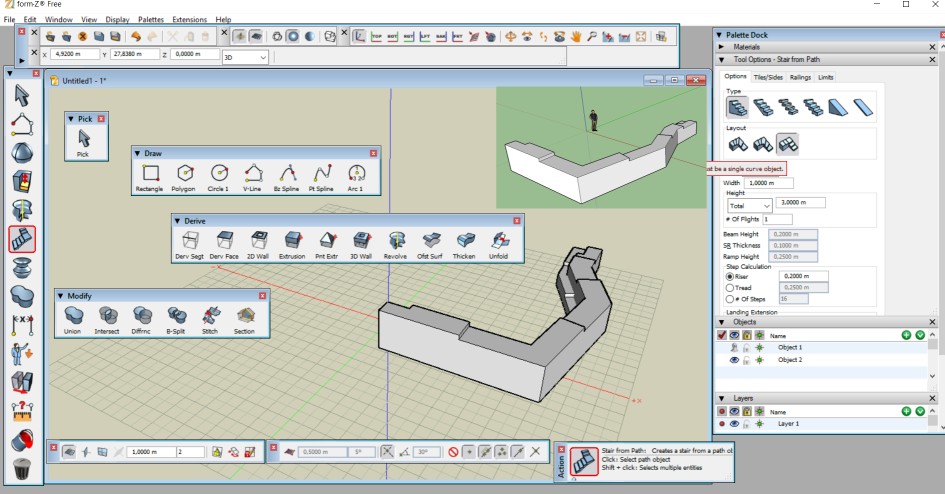The image size is (945, 494).
Task: Select the Bz Spline tool
Action: click(287, 178)
